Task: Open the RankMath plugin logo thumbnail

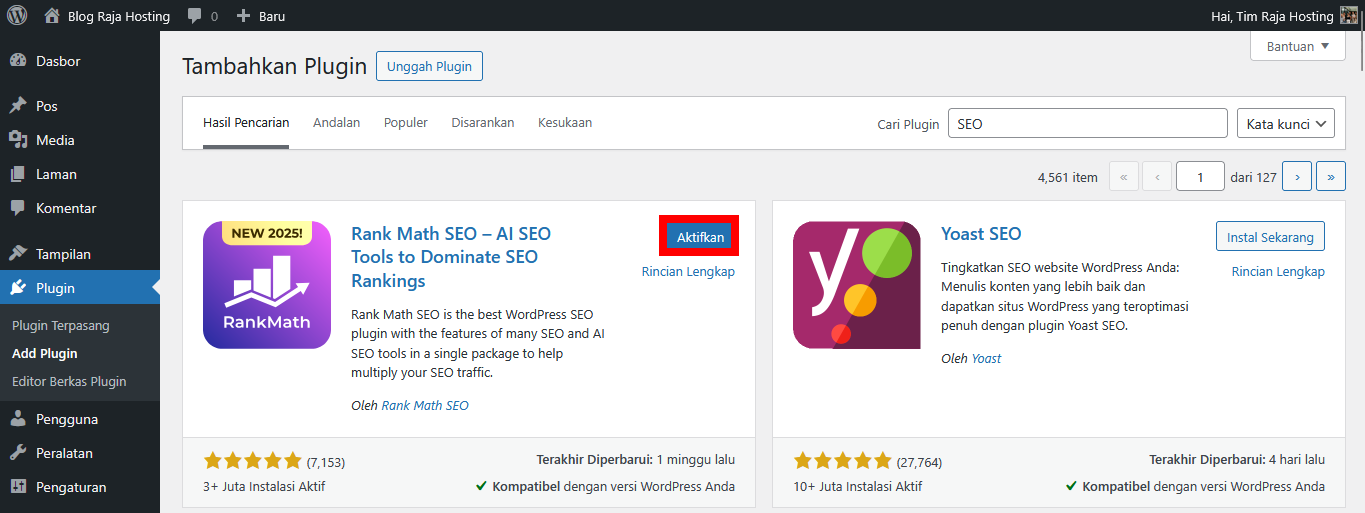Action: (x=267, y=285)
